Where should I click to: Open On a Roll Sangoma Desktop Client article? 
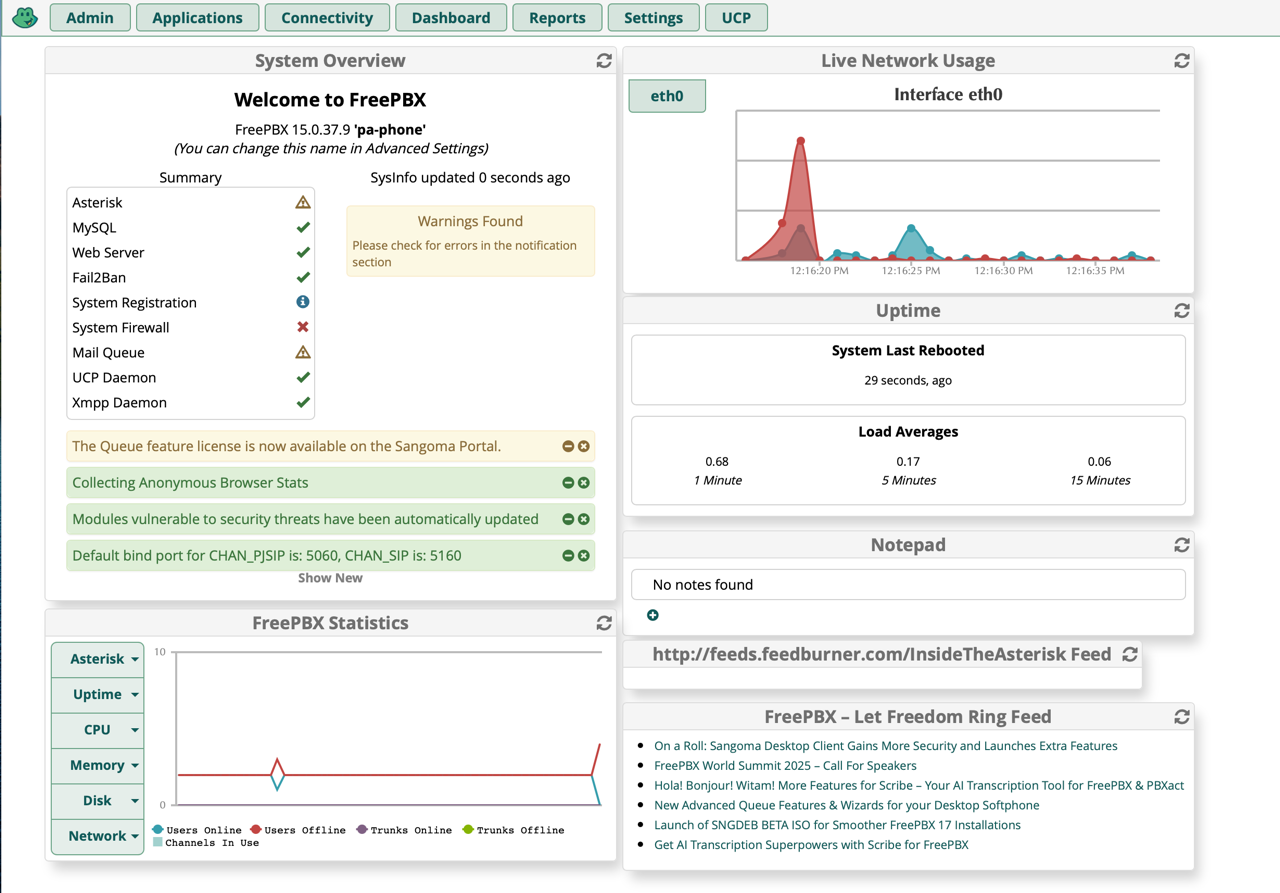point(886,746)
